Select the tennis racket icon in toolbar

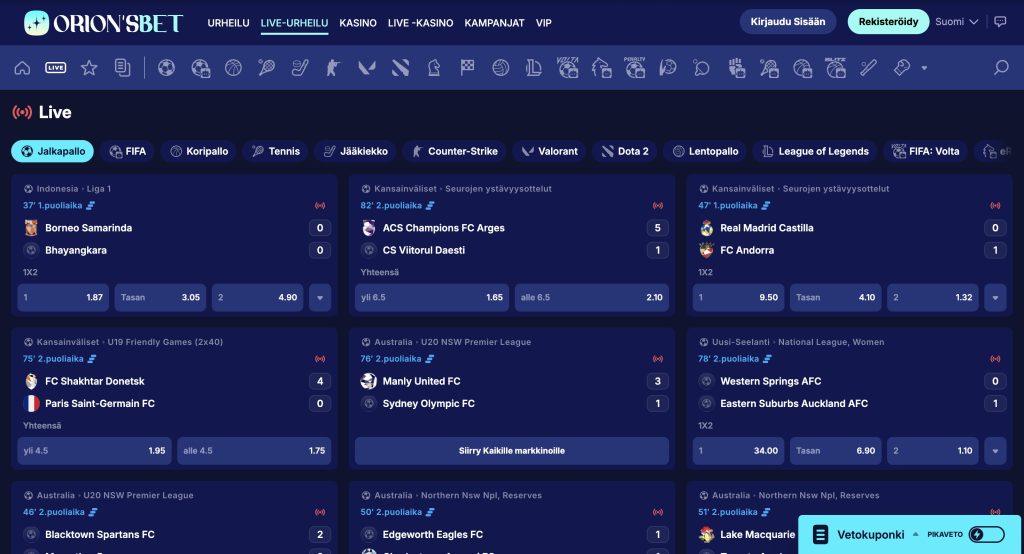click(266, 67)
